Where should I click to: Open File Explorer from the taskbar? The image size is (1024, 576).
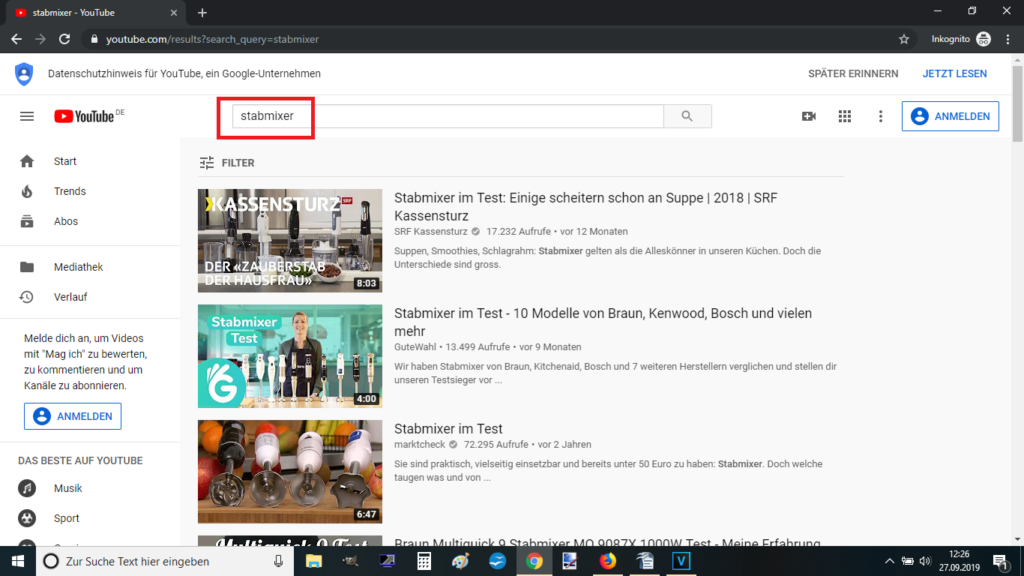tap(313, 561)
